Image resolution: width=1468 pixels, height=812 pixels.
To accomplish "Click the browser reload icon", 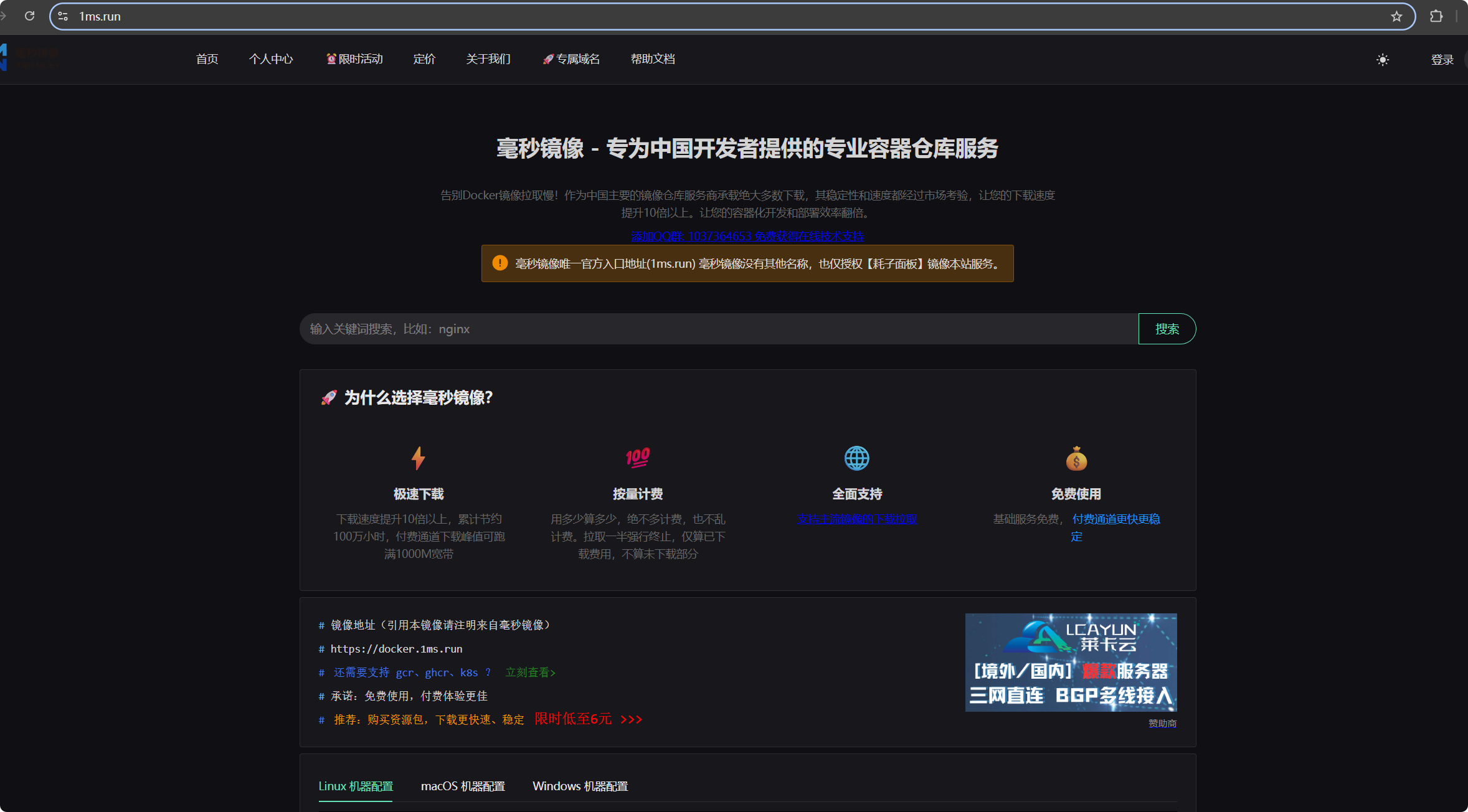I will coord(29,16).
